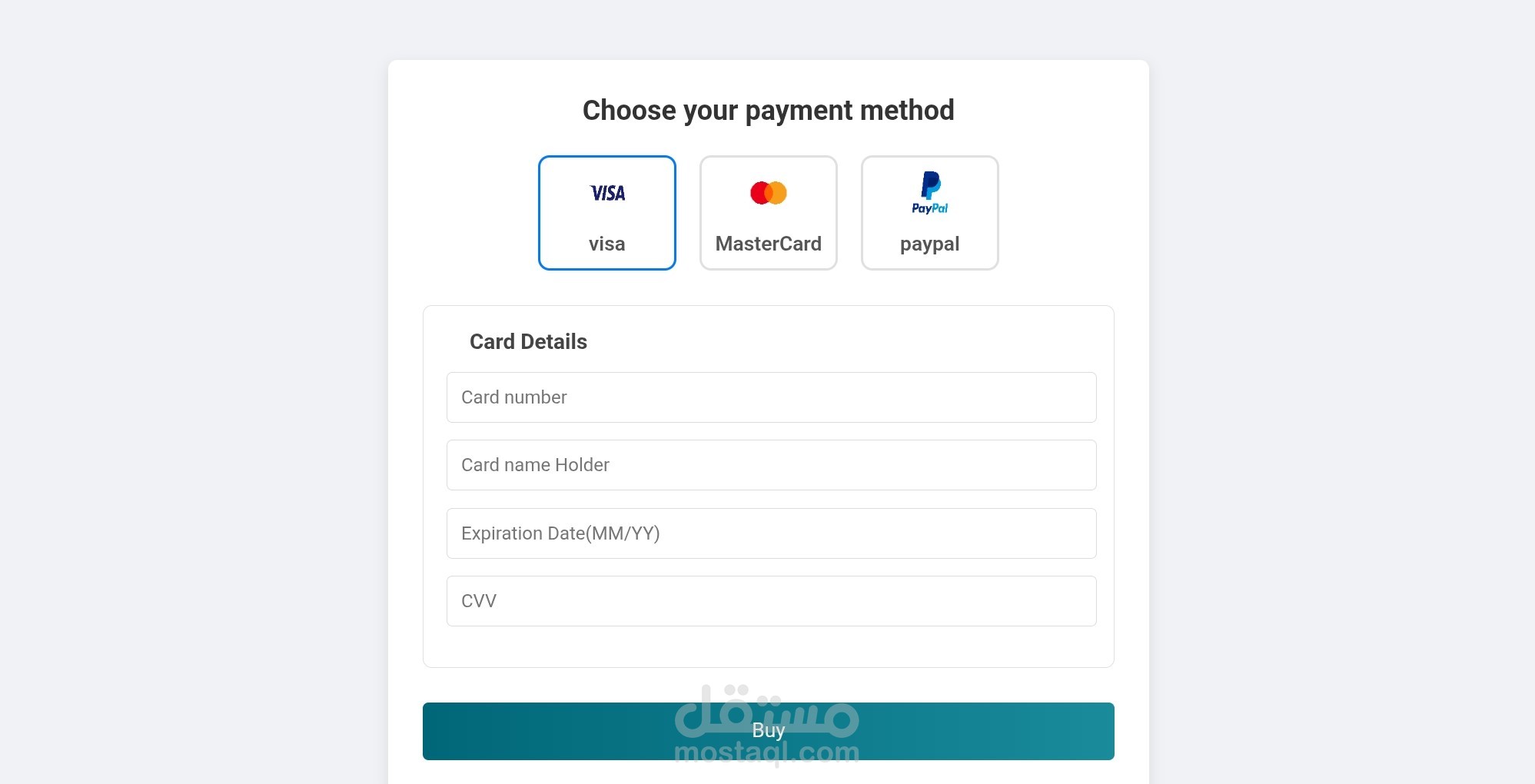The image size is (1535, 784).
Task: Click the MasterCard red-orange circles logo
Action: tap(769, 193)
